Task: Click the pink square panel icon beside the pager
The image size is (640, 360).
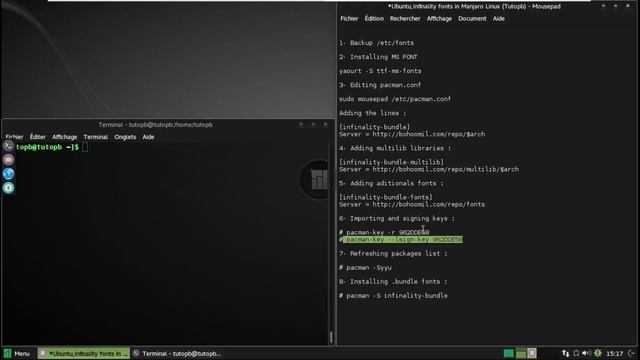Action: pos(532,353)
